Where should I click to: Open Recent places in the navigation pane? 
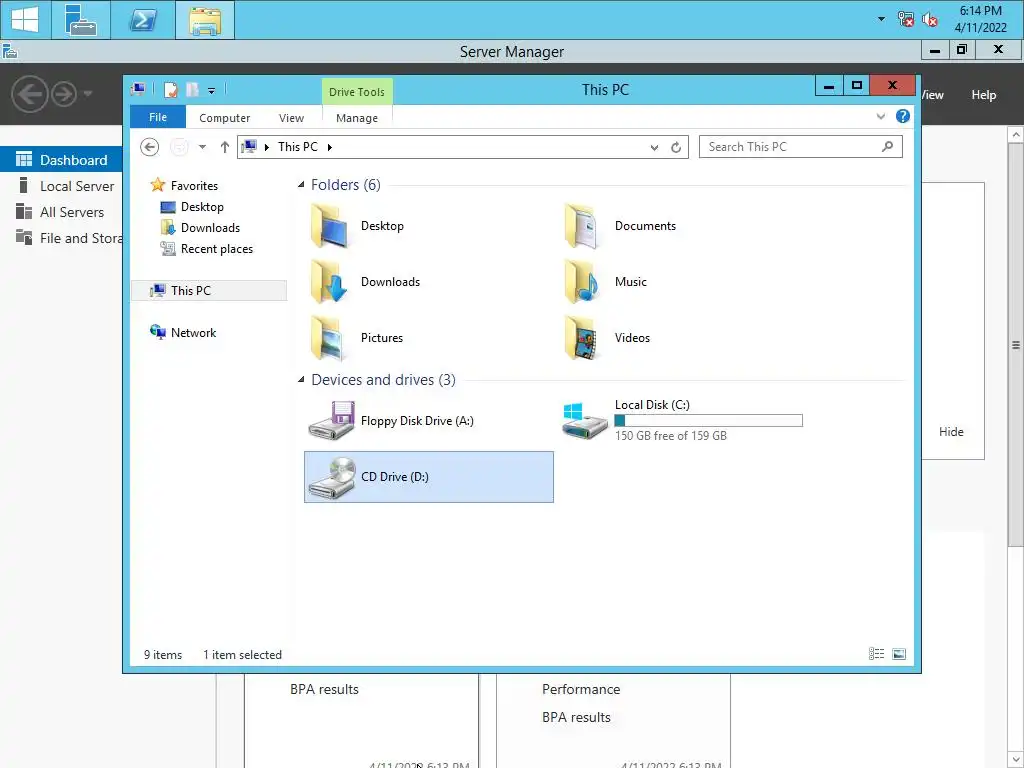[x=216, y=249]
